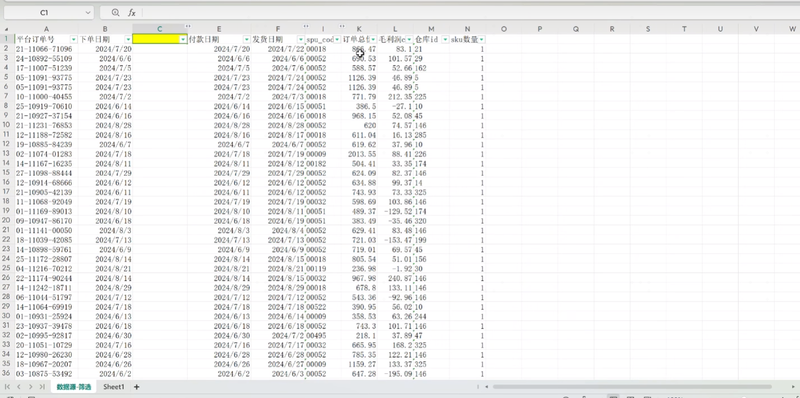800x398 pixels.
Task: Go to previous sheet tab arrow
Action: tap(19, 387)
